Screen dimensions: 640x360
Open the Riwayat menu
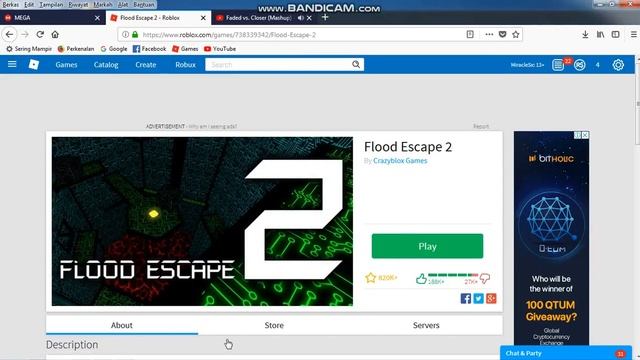click(x=78, y=4)
